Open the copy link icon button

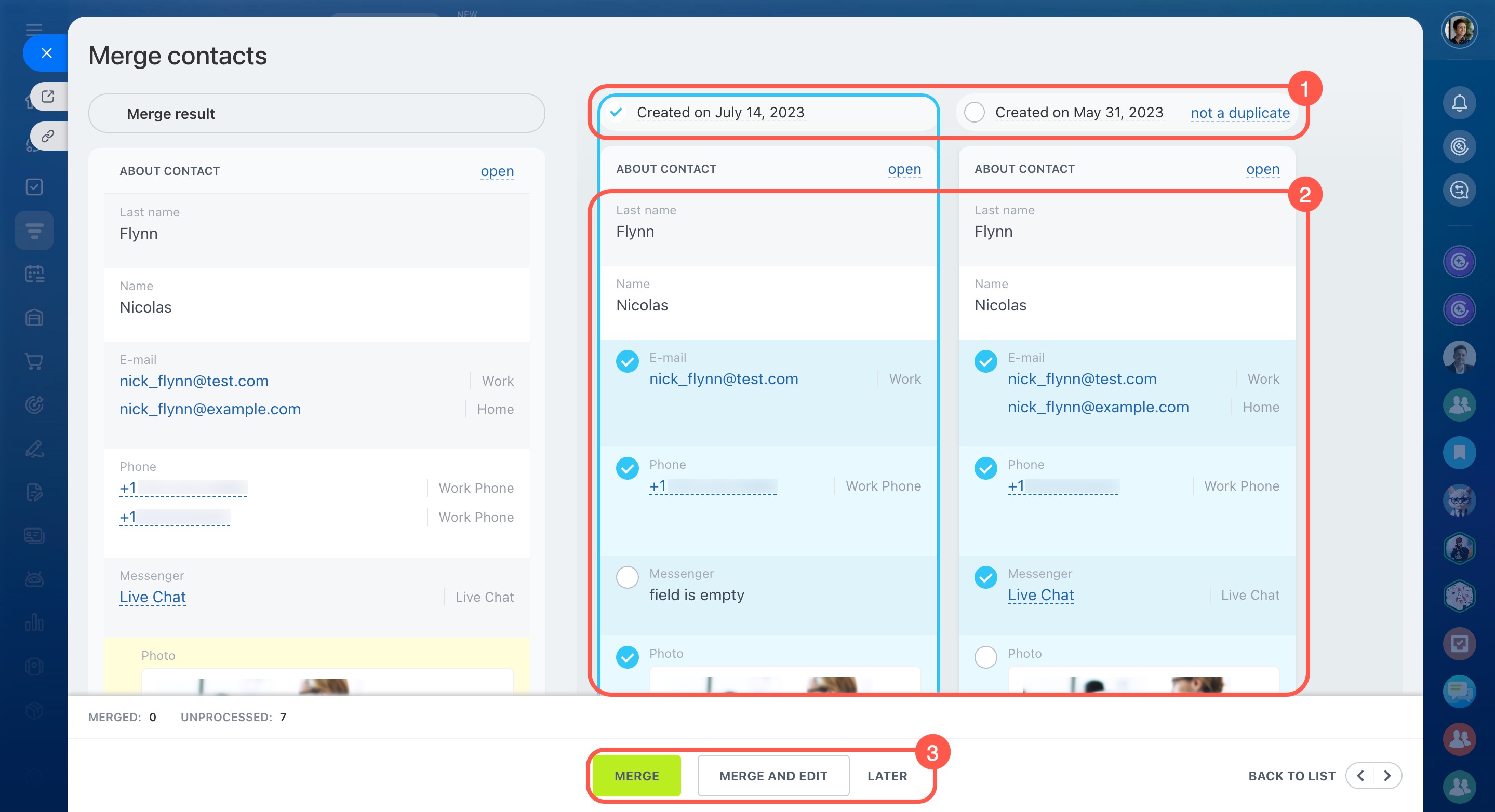(x=48, y=137)
